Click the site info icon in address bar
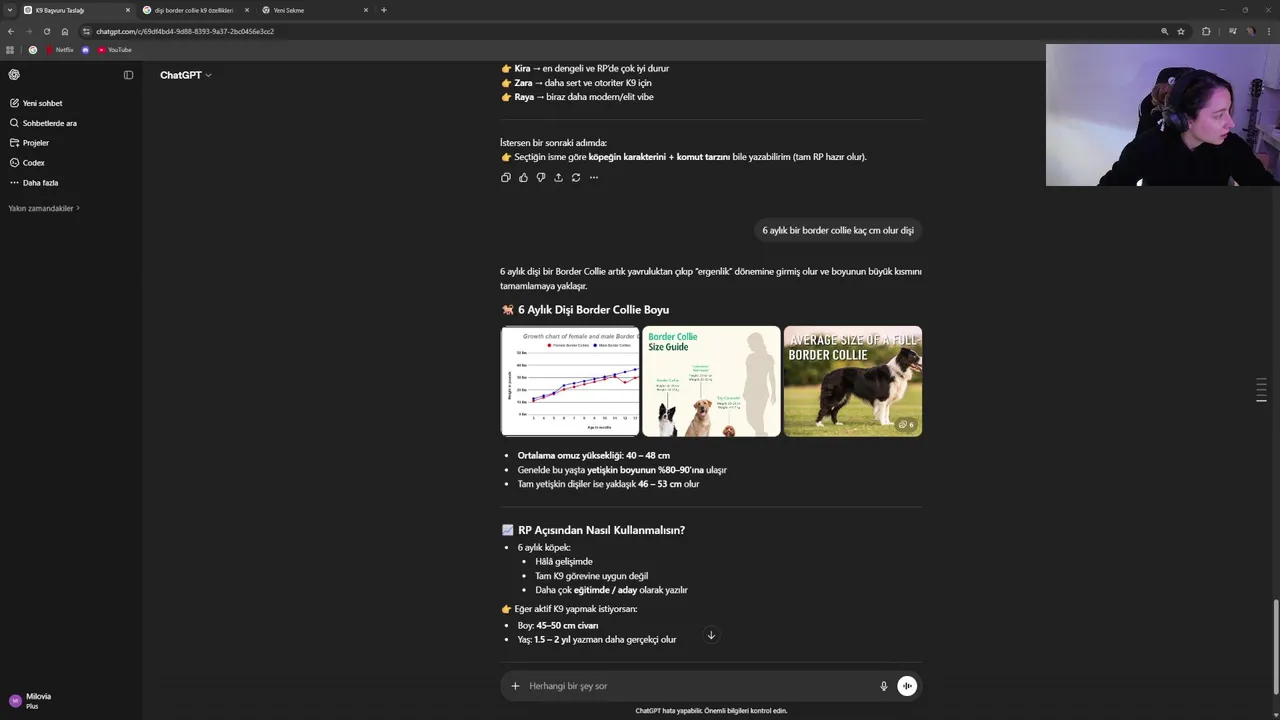 pos(86,31)
